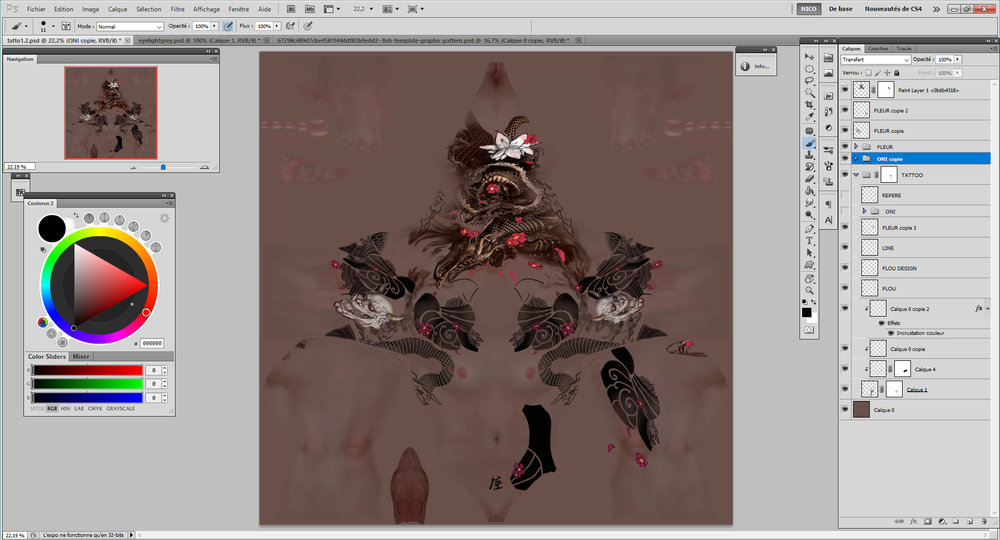The image size is (1000, 540).
Task: Open the Calque menu
Action: point(117,9)
